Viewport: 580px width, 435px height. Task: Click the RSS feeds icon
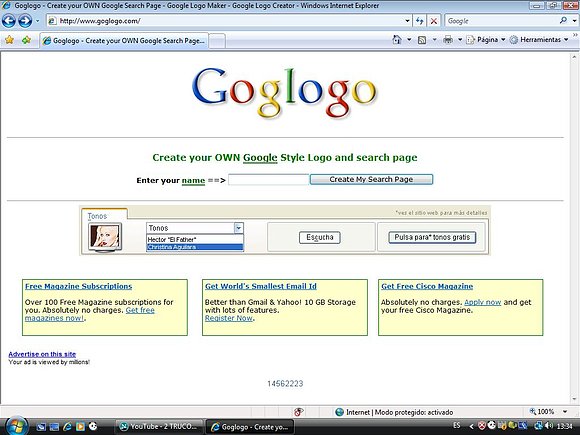pyautogui.click(x=422, y=40)
